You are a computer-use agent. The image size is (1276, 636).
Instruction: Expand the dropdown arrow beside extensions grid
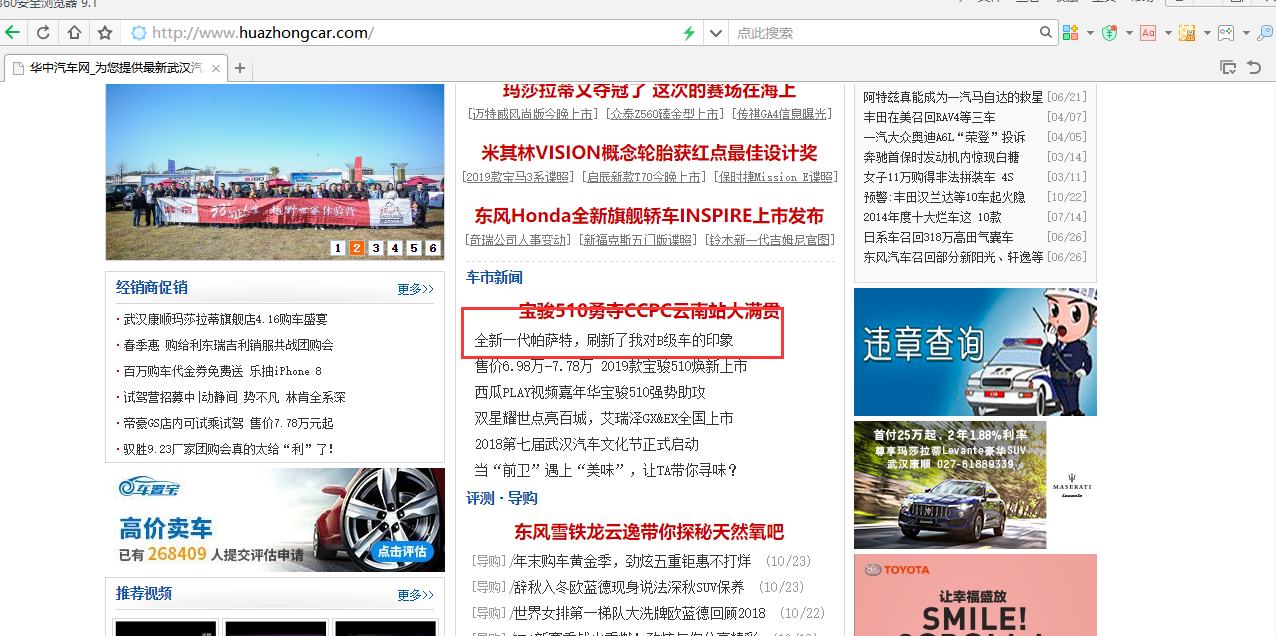(x=1090, y=33)
